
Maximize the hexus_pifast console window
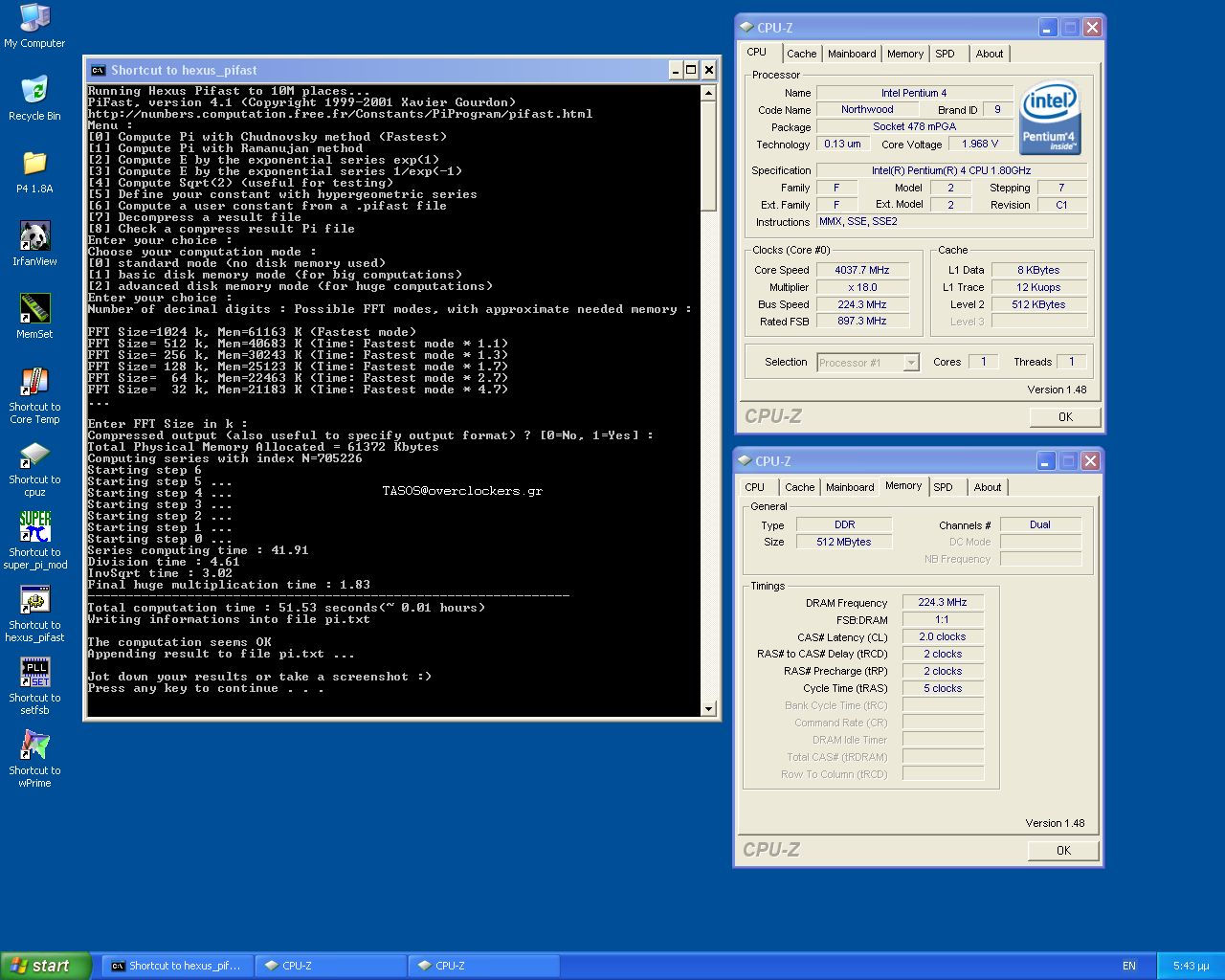tap(691, 70)
